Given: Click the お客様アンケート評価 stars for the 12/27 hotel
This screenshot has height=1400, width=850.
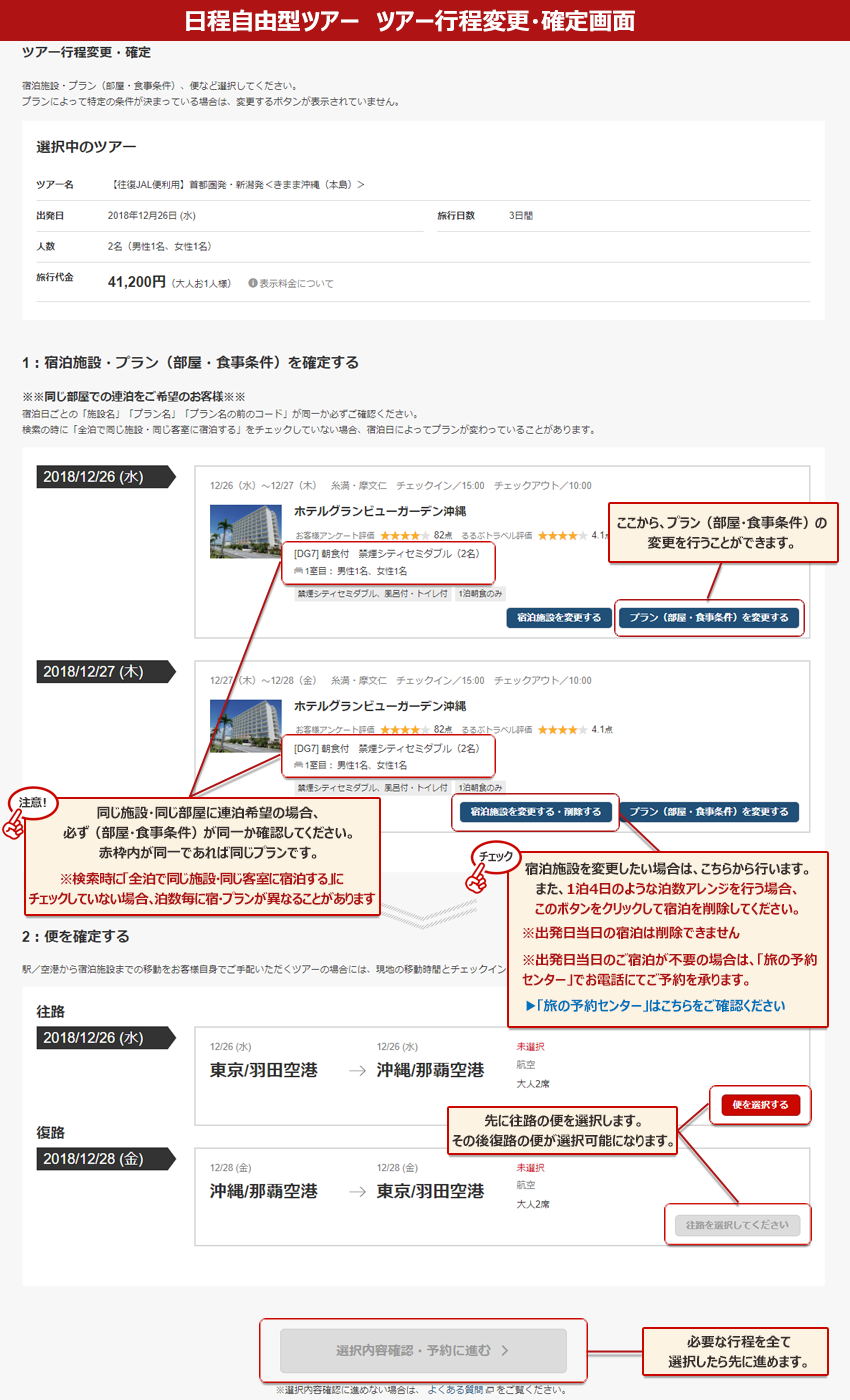Looking at the screenshot, I should pyautogui.click(x=405, y=729).
